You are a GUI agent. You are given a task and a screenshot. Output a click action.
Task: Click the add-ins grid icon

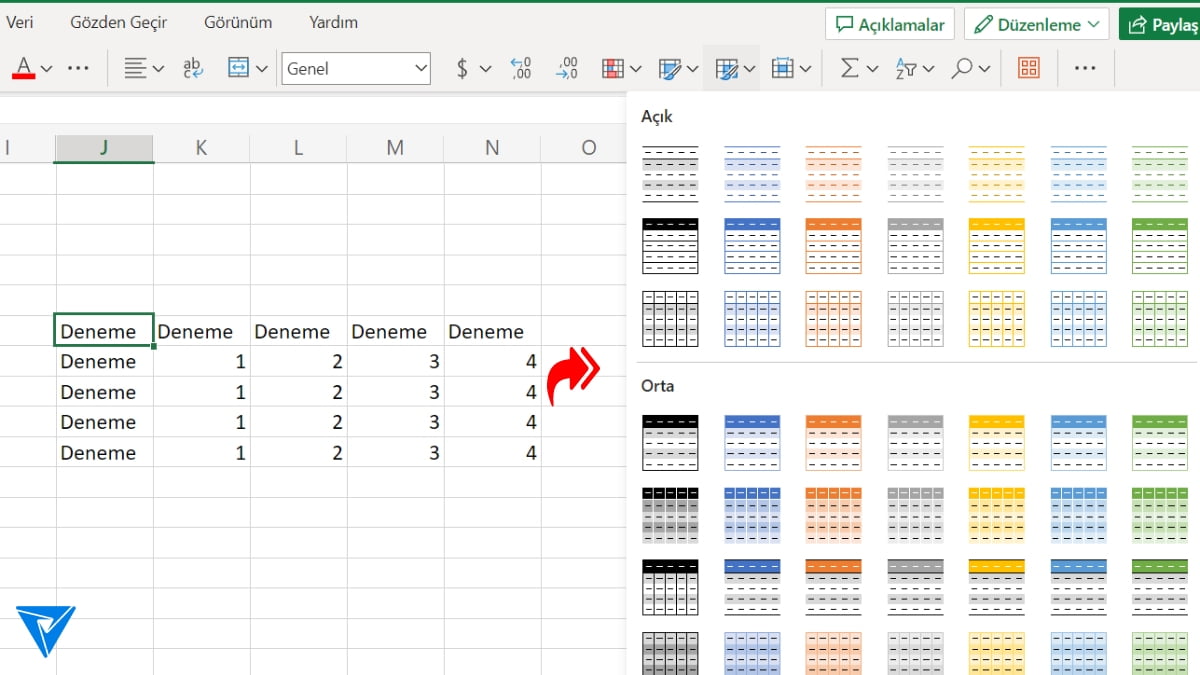click(1028, 68)
